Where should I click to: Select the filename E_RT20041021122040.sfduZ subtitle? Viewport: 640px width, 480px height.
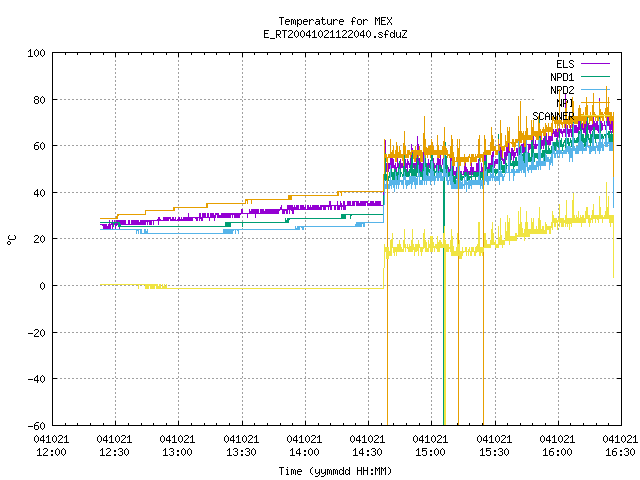click(x=335, y=34)
